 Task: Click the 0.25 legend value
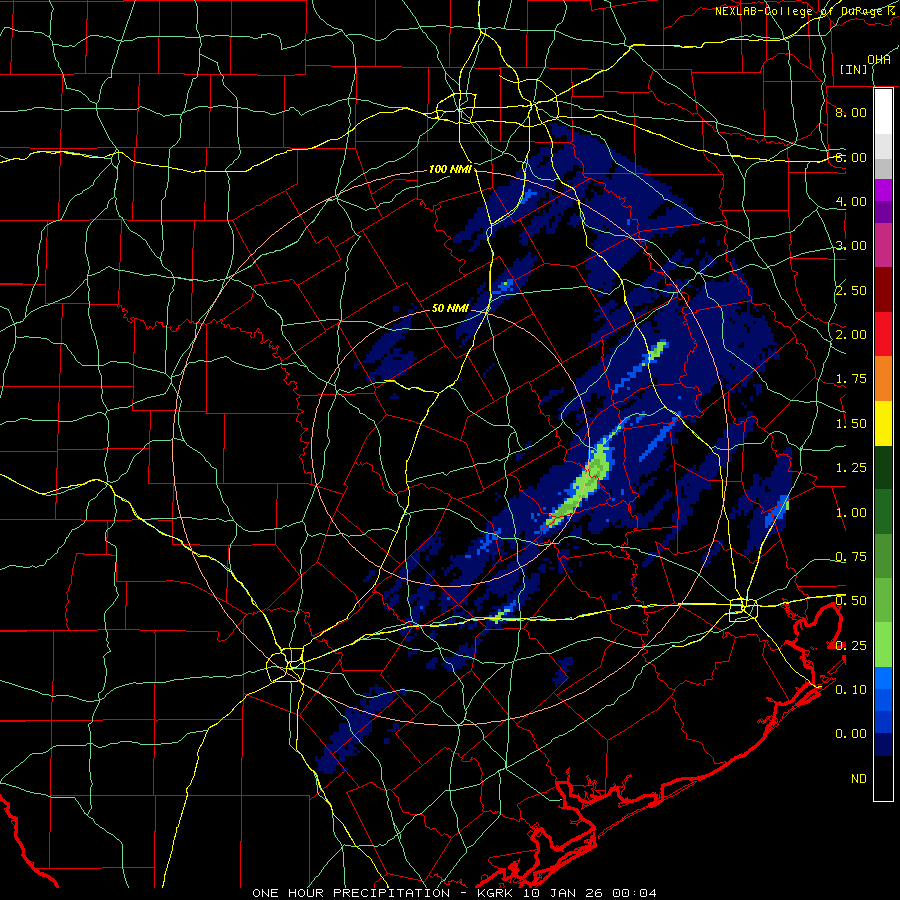pyautogui.click(x=851, y=646)
